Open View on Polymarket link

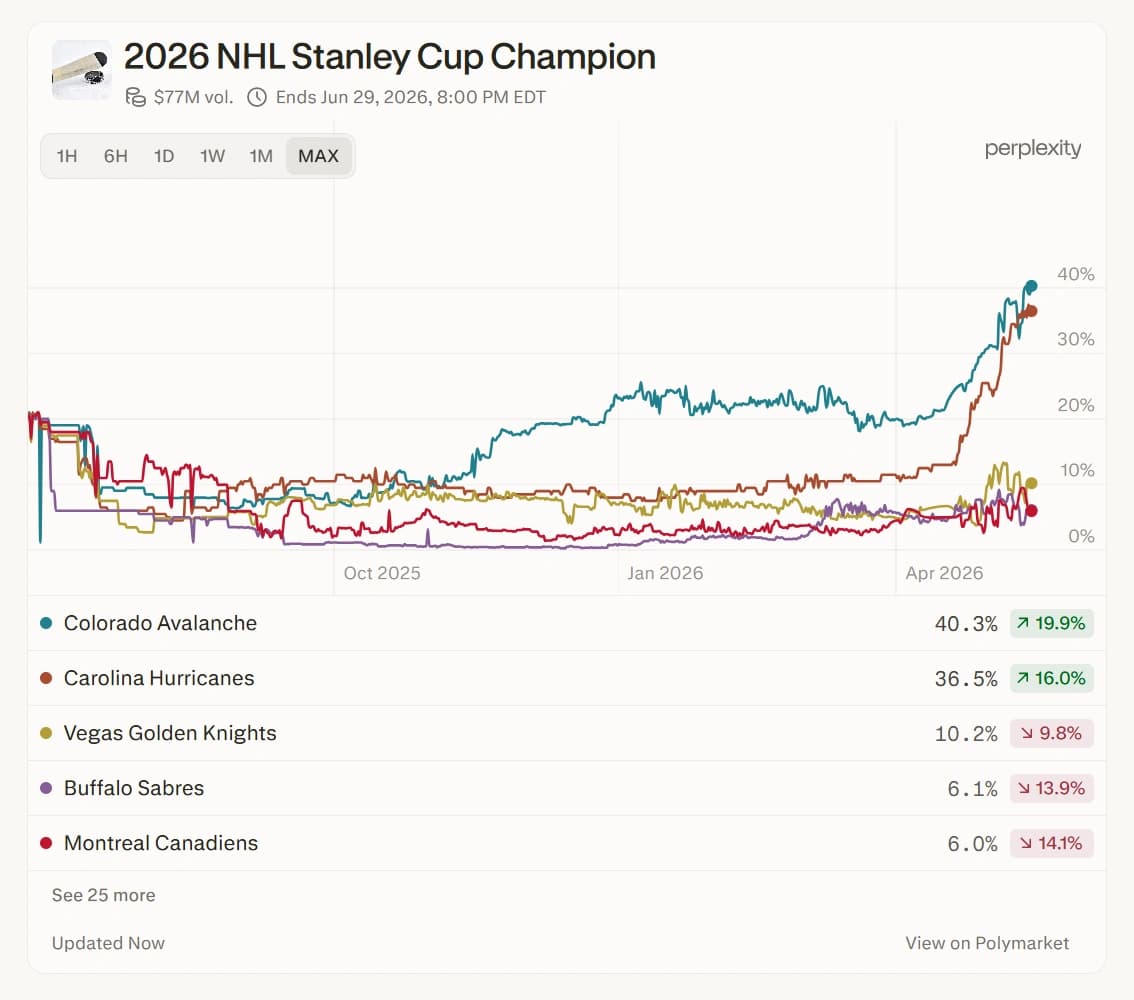[987, 943]
